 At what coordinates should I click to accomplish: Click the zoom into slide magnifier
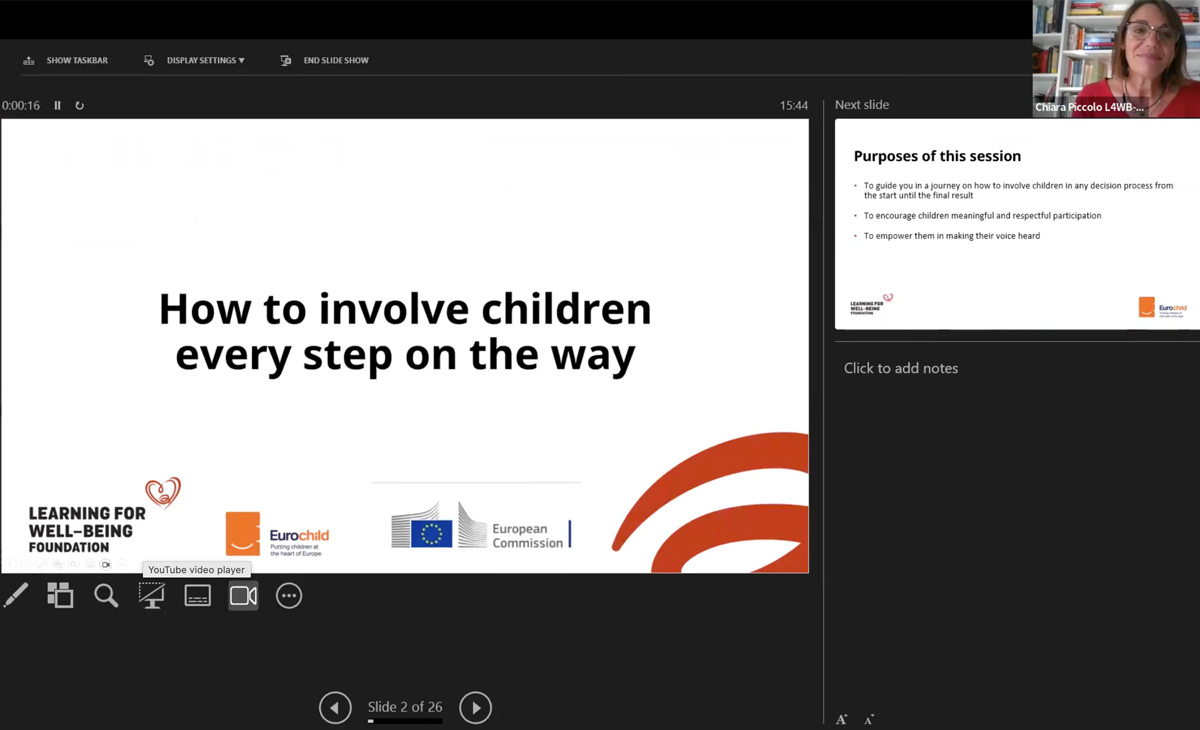pos(106,596)
